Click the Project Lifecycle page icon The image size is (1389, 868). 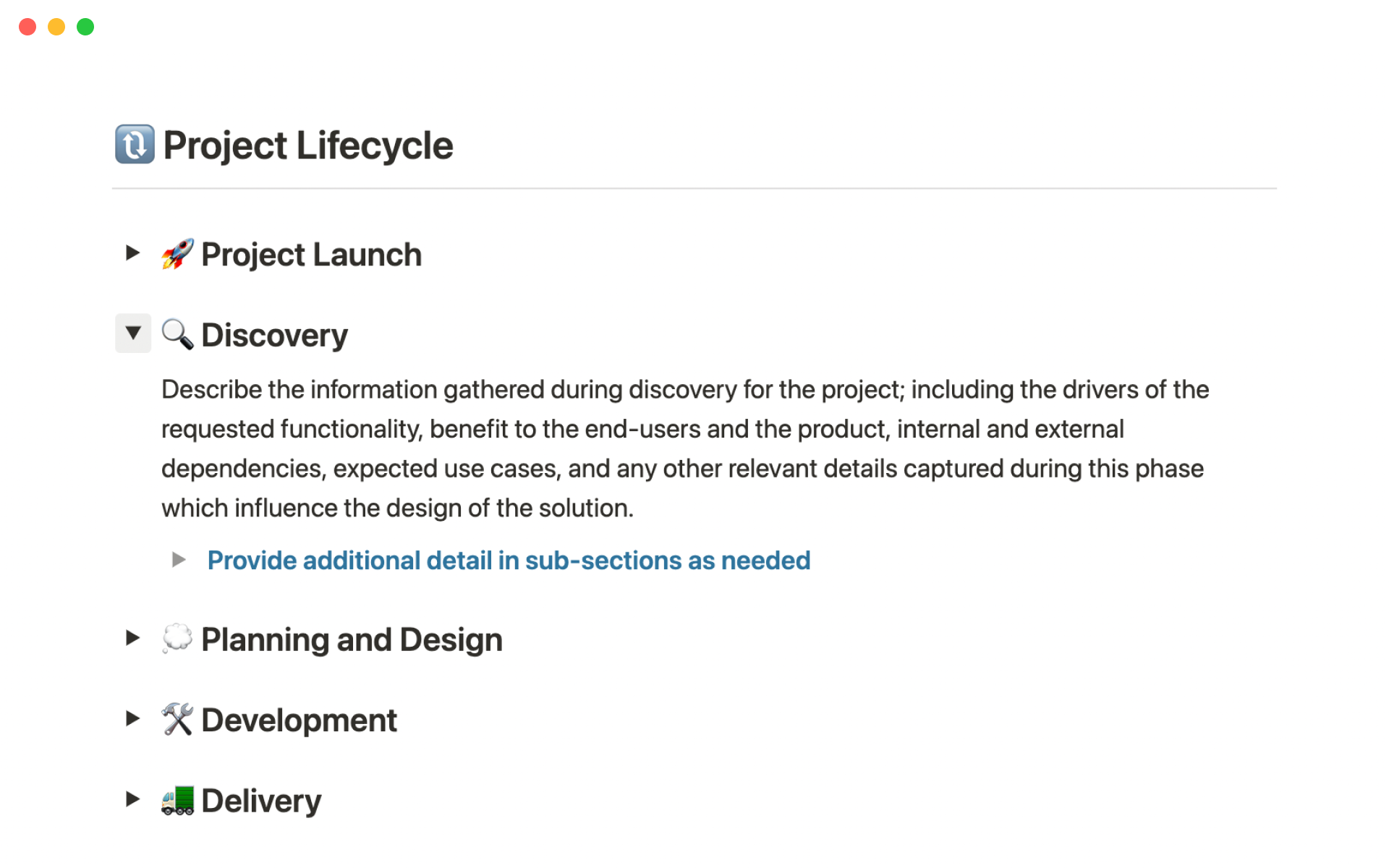click(135, 145)
